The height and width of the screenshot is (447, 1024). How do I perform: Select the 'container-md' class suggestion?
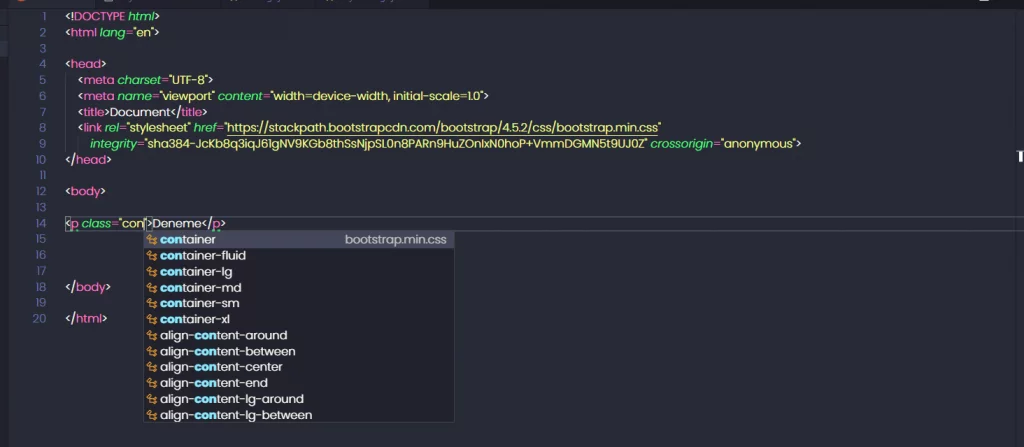pyautogui.click(x=298, y=288)
